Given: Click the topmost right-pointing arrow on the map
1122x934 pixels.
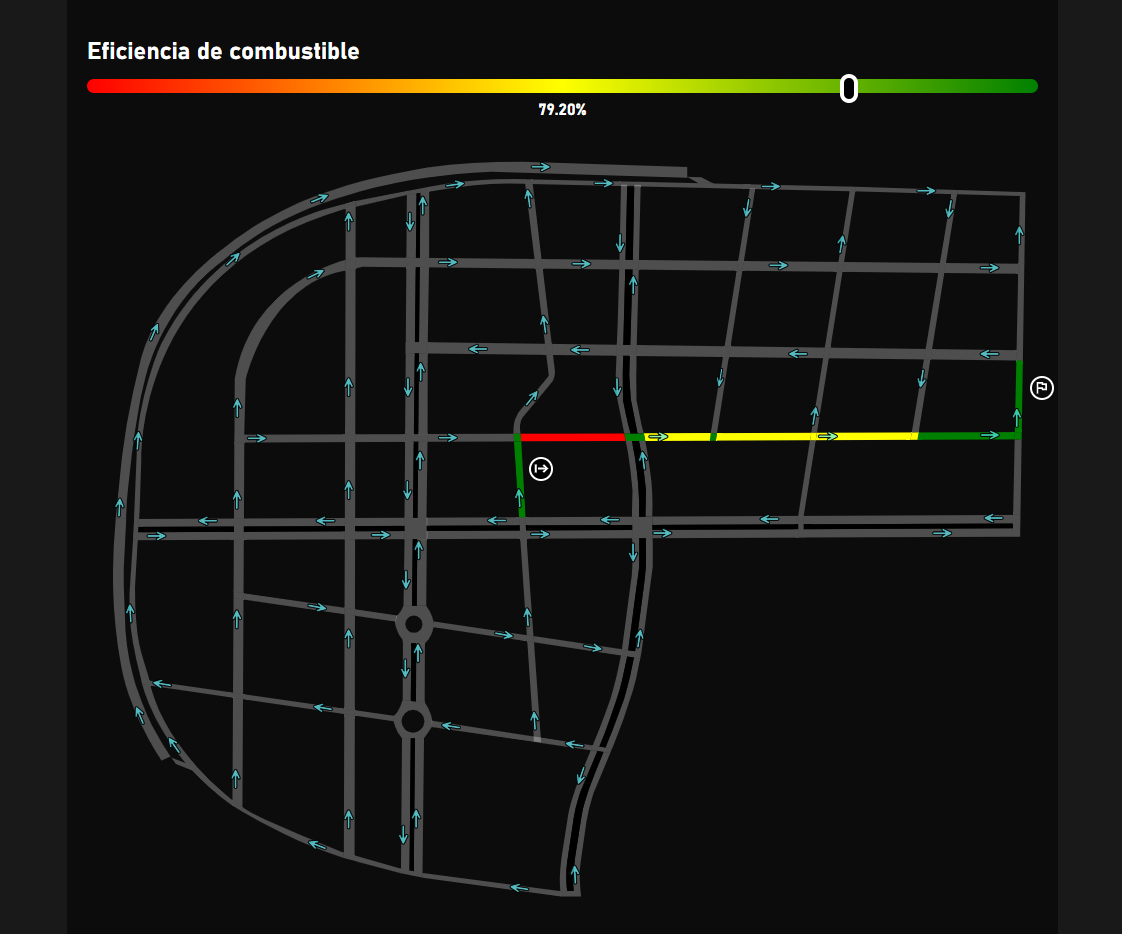Looking at the screenshot, I should click(x=541, y=166).
